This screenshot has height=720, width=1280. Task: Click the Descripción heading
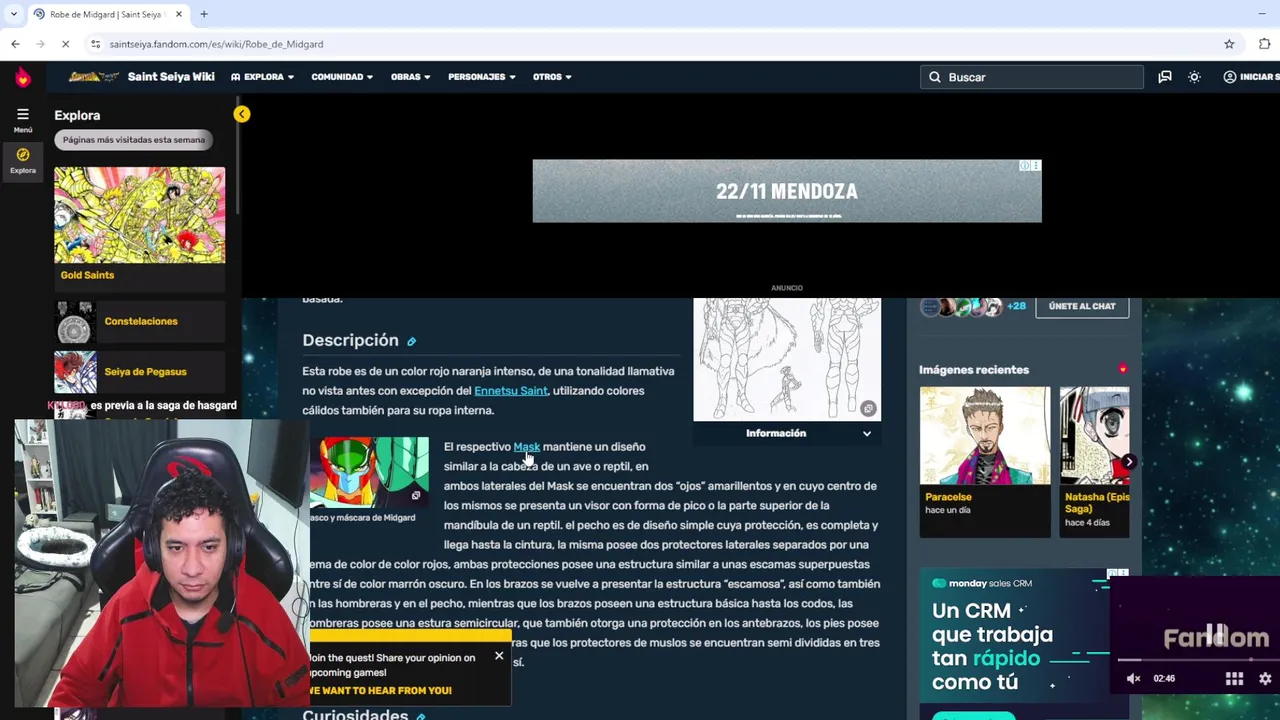click(350, 341)
